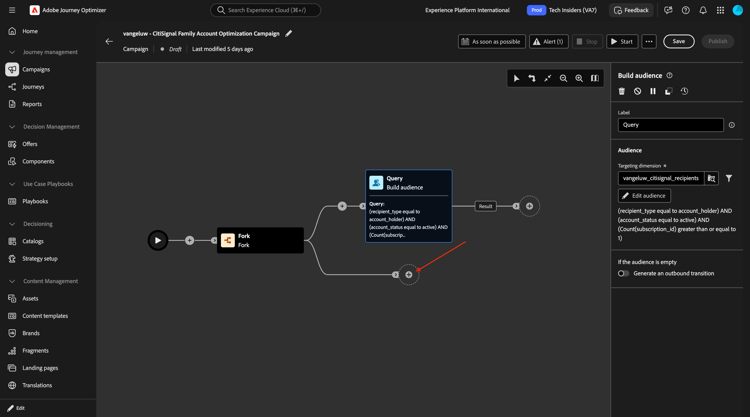This screenshot has height=417, width=750.
Task: Add activity on empty lower Fork branch
Action: [x=408, y=274]
